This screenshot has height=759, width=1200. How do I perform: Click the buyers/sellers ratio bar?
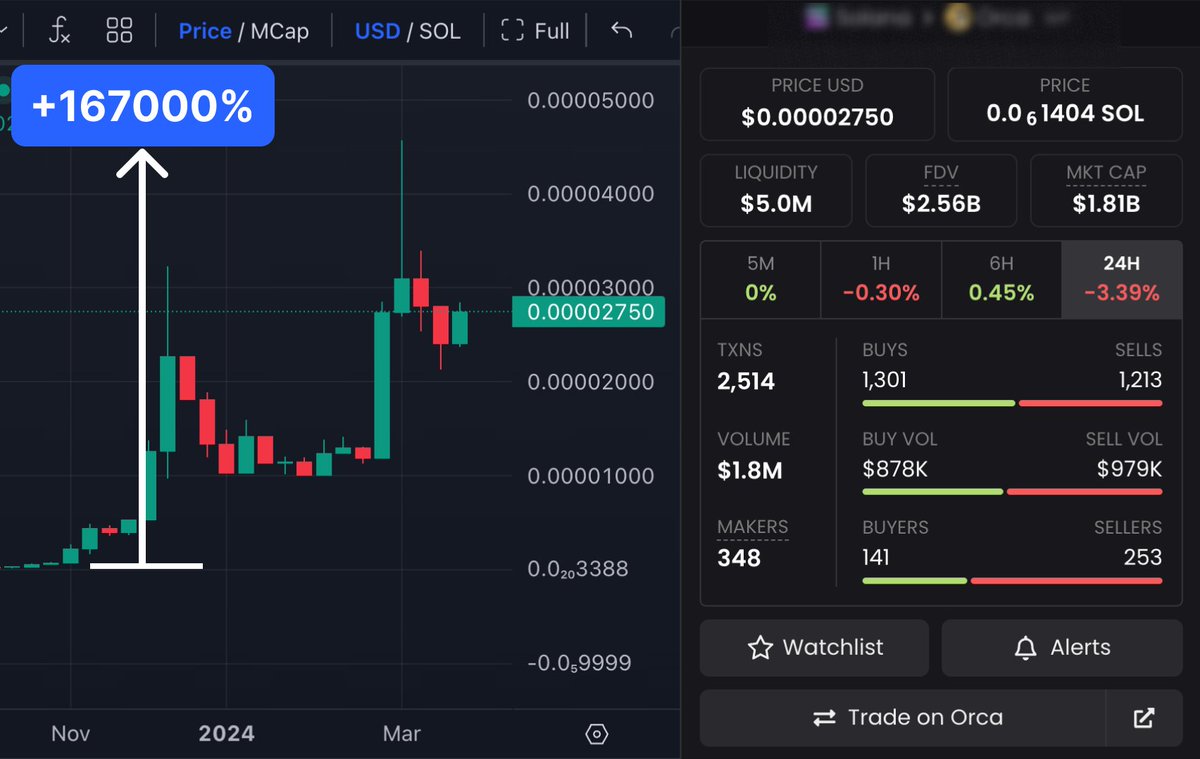(1012, 580)
